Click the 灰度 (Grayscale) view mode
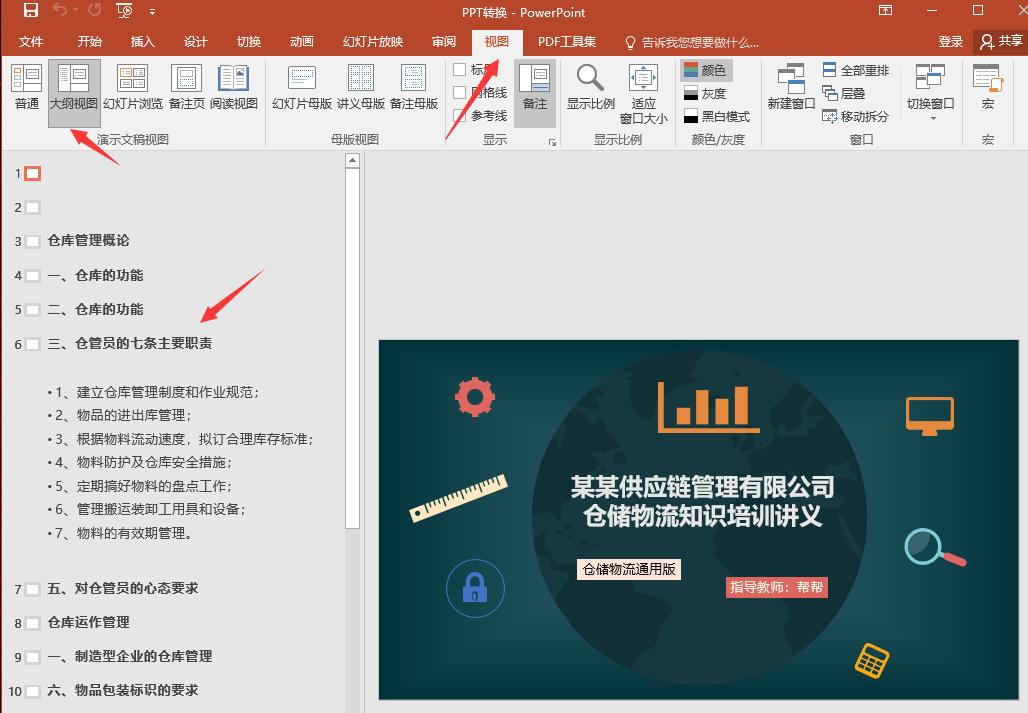Screen dimensions: 1028x713 pos(706,93)
